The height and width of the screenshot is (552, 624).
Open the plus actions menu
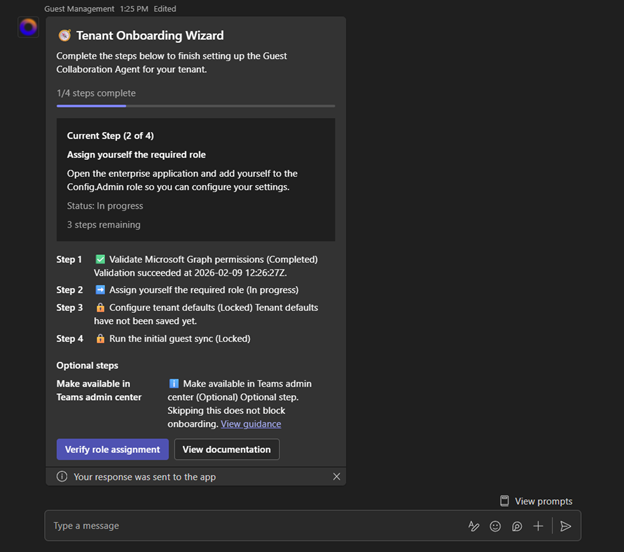click(x=538, y=526)
